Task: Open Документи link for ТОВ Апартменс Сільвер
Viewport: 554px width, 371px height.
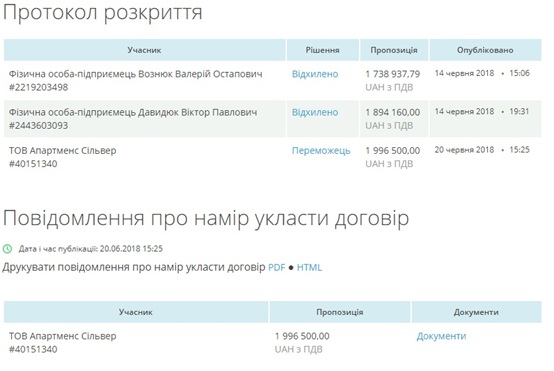Action: click(x=441, y=336)
